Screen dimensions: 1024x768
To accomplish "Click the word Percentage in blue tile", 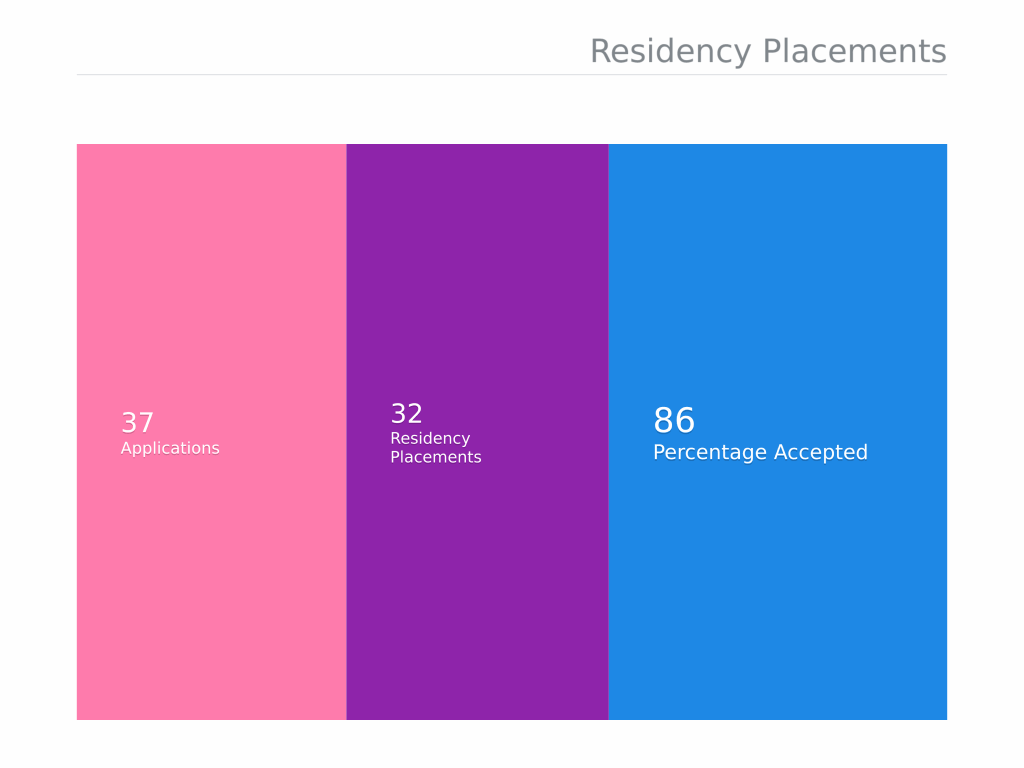I will pos(711,453).
